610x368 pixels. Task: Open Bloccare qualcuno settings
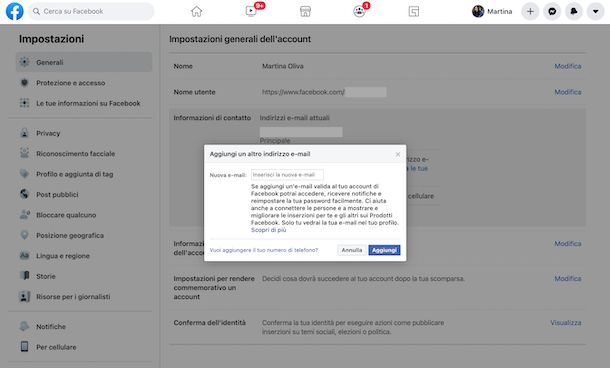84,215
